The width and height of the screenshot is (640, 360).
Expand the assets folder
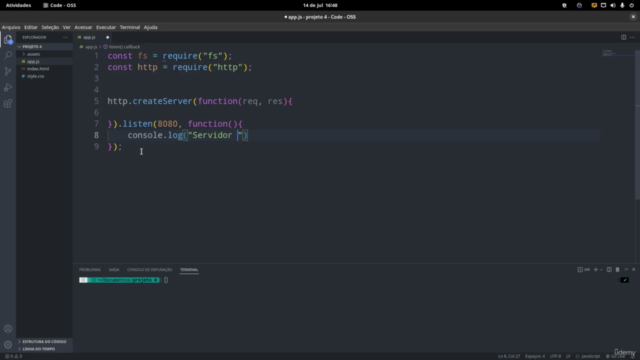pos(44,54)
